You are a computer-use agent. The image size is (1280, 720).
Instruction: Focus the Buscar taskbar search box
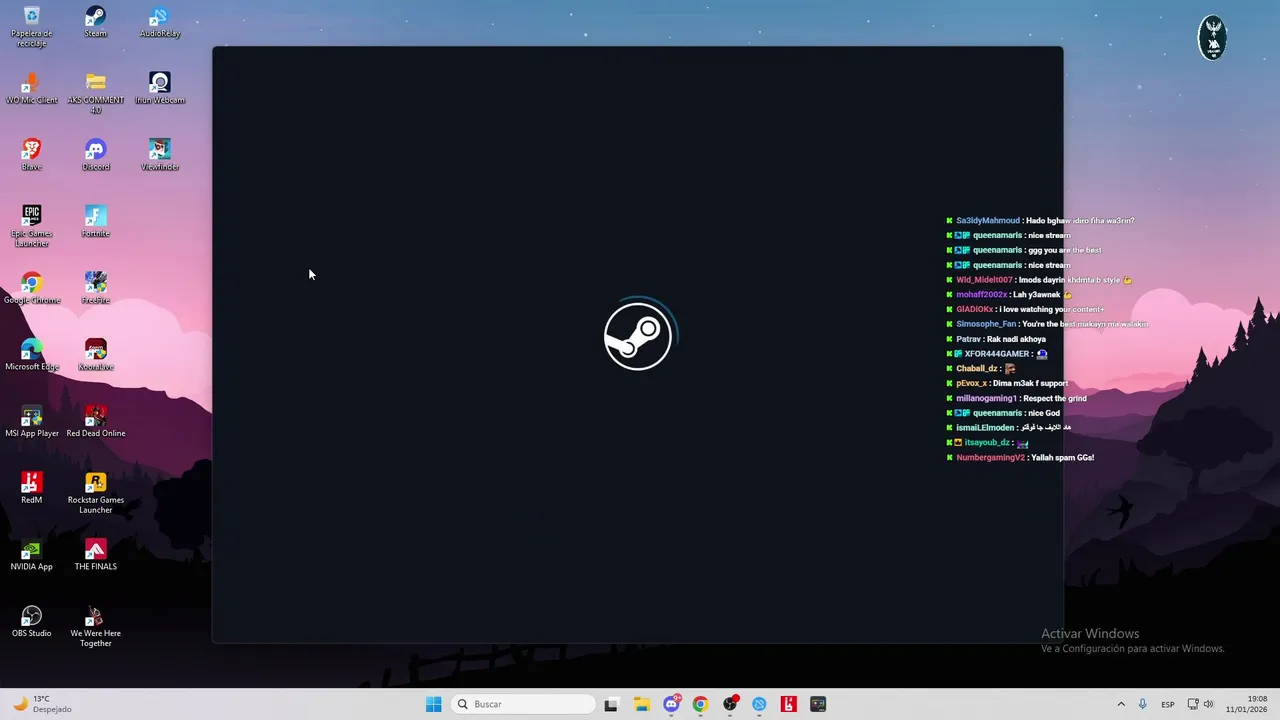pos(523,704)
